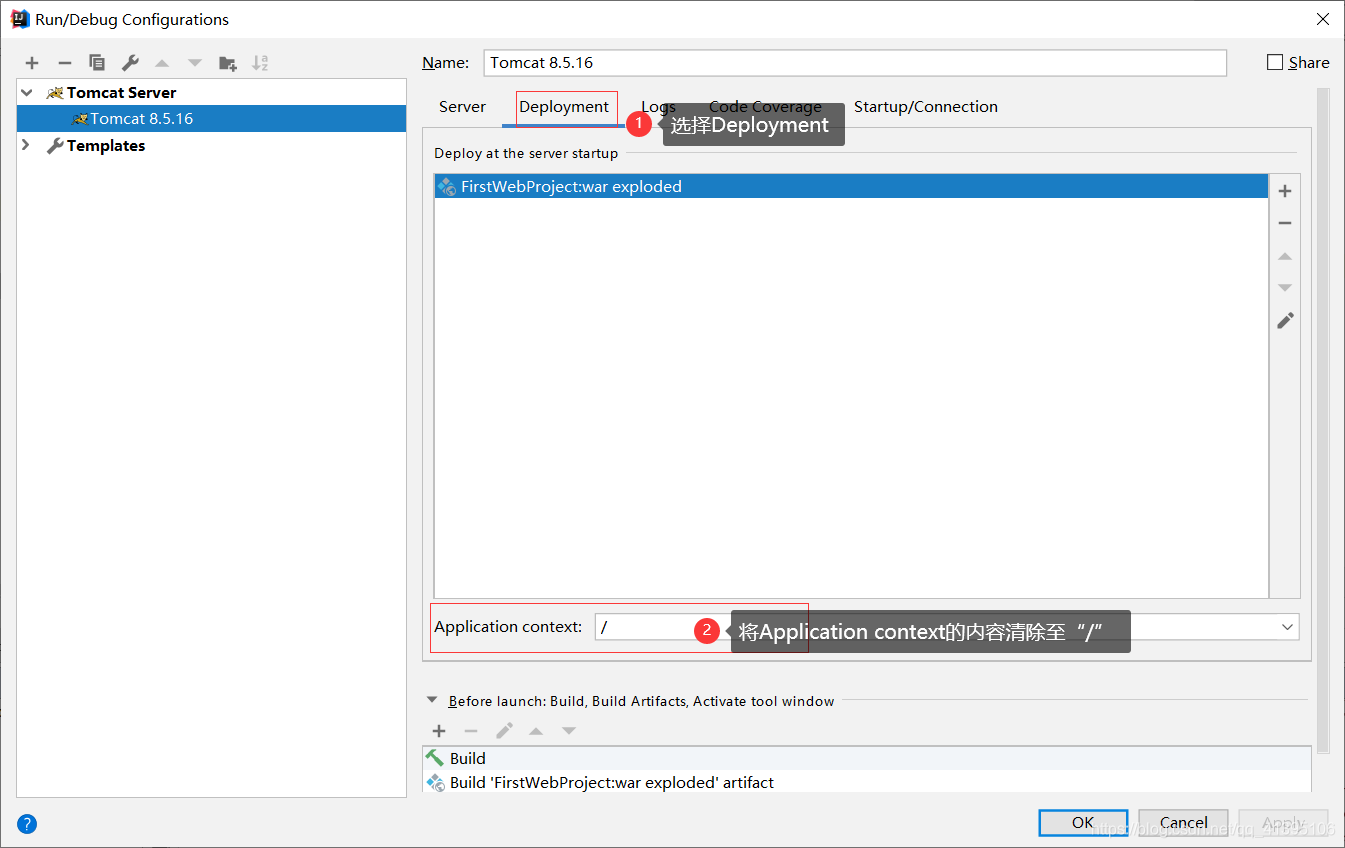
Task: Toggle the Share checkbox
Action: 1275,62
